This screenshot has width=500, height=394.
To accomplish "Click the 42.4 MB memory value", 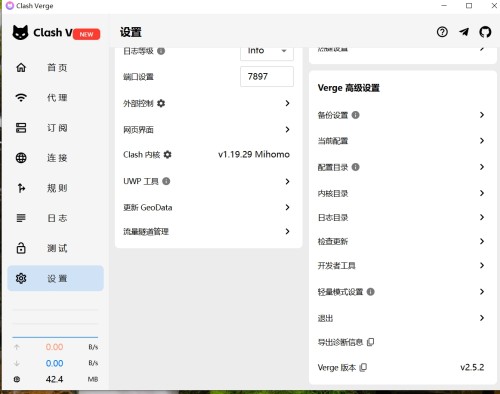I will pos(54,379).
